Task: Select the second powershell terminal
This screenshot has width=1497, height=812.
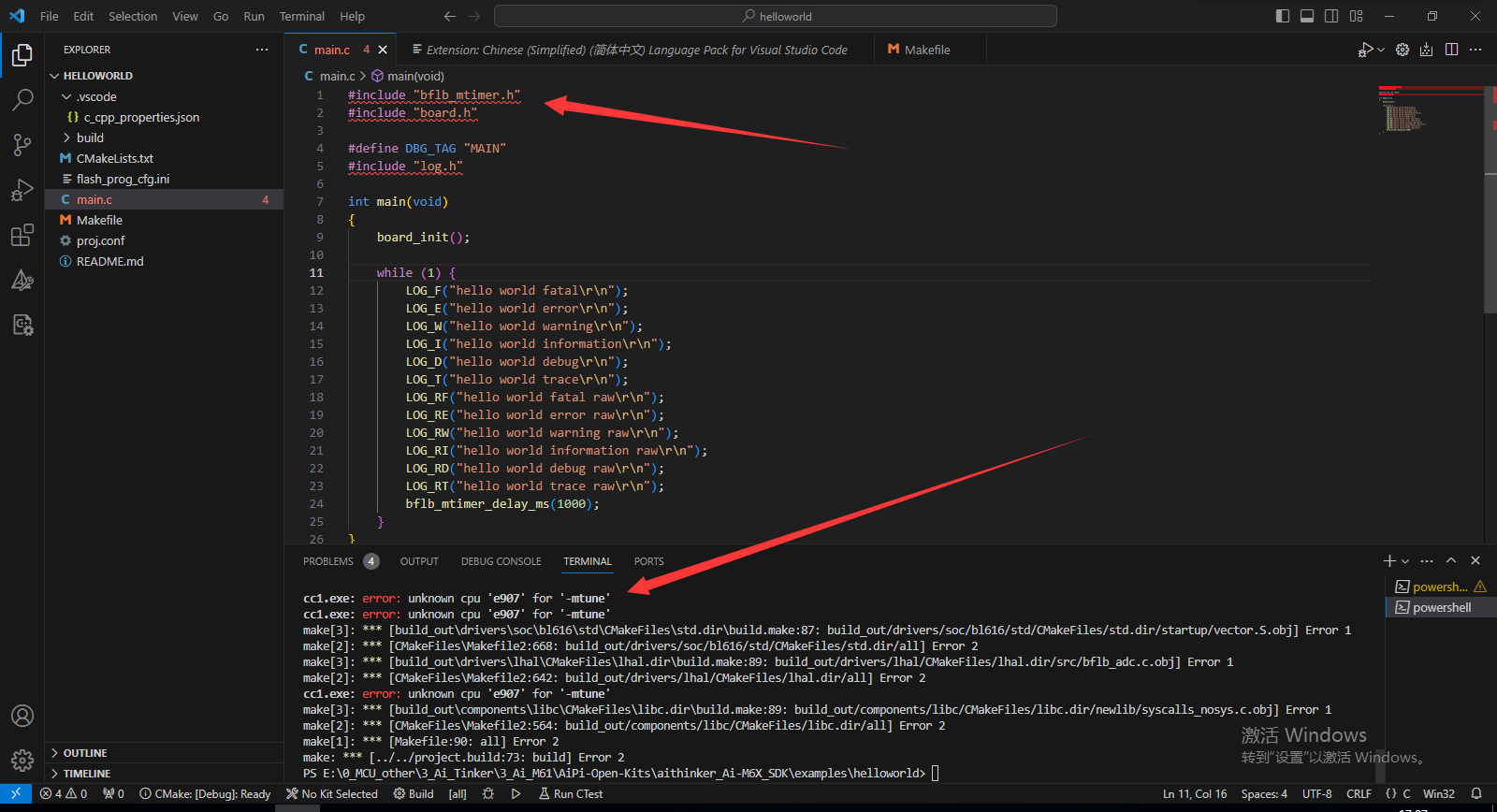Action: [x=1441, y=607]
